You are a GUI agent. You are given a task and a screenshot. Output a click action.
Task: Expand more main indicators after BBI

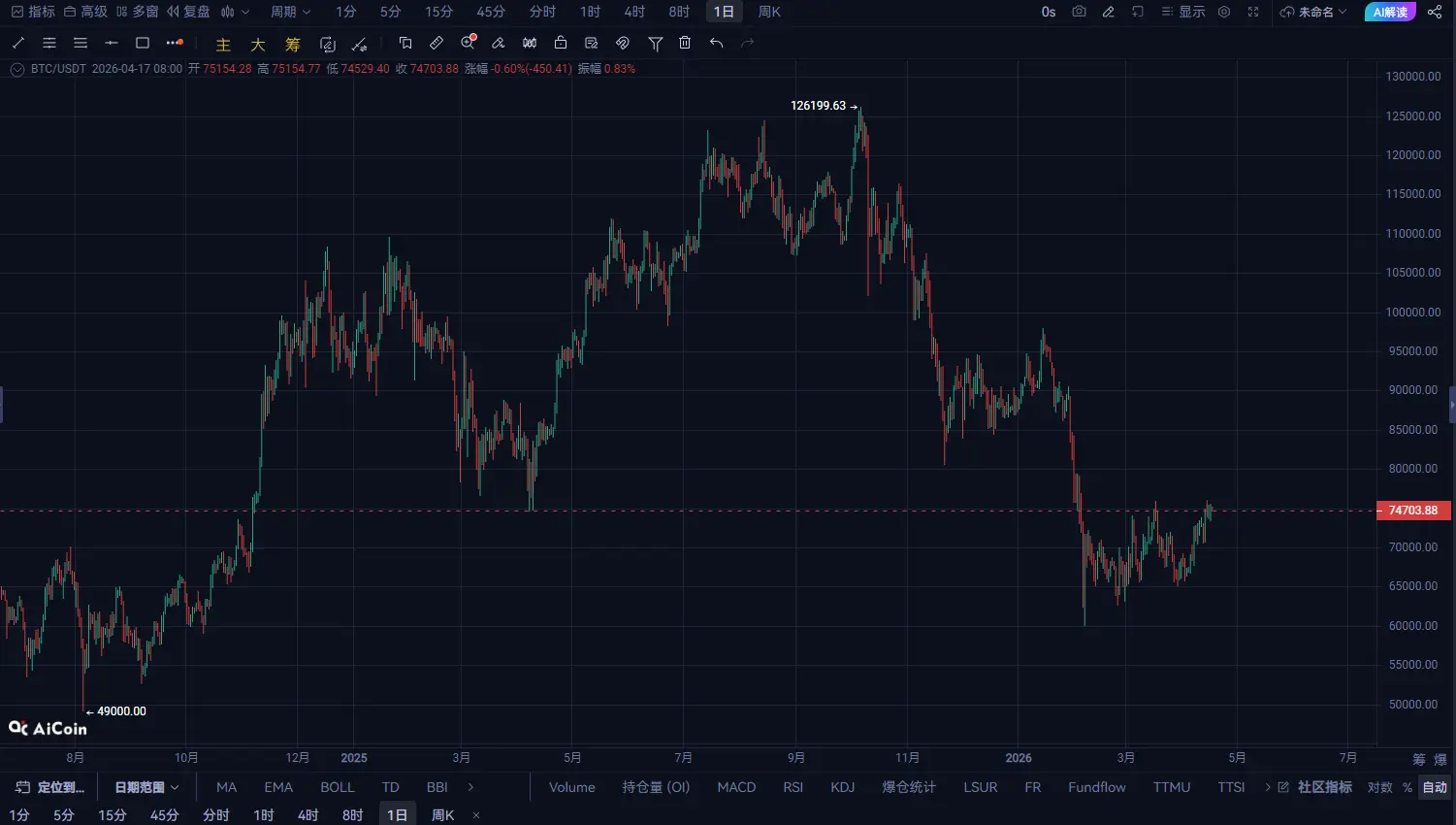(471, 787)
